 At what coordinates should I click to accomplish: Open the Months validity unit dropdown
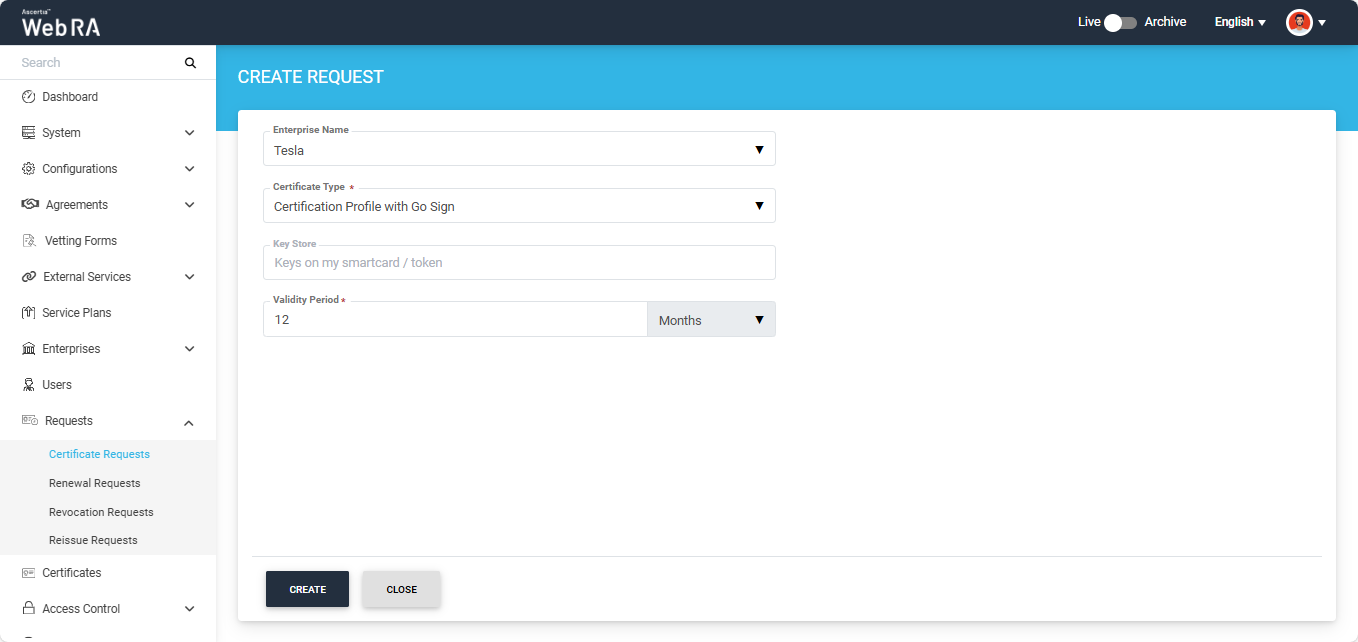(x=711, y=320)
